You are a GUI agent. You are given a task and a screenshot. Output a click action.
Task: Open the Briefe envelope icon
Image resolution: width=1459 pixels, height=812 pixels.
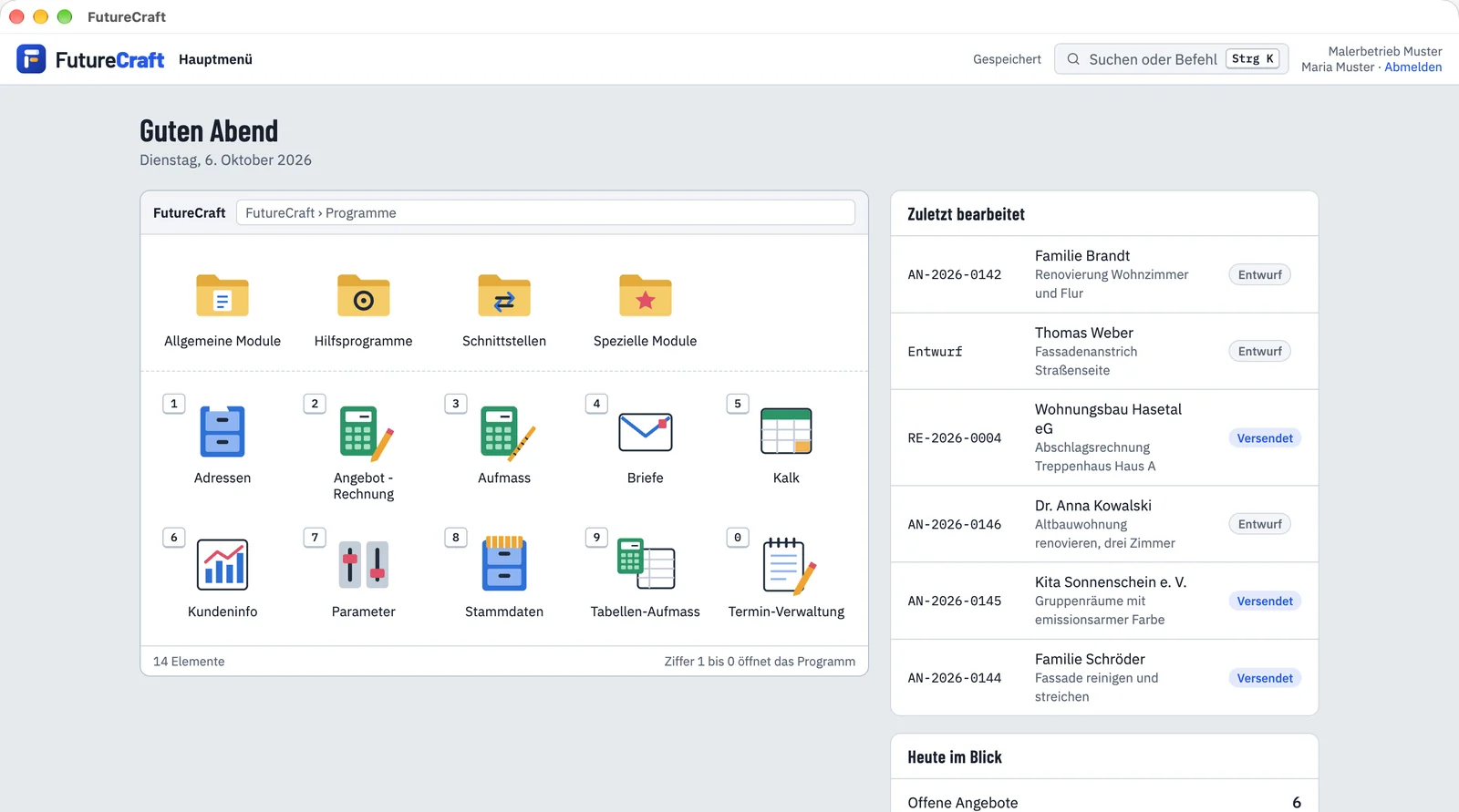point(646,432)
